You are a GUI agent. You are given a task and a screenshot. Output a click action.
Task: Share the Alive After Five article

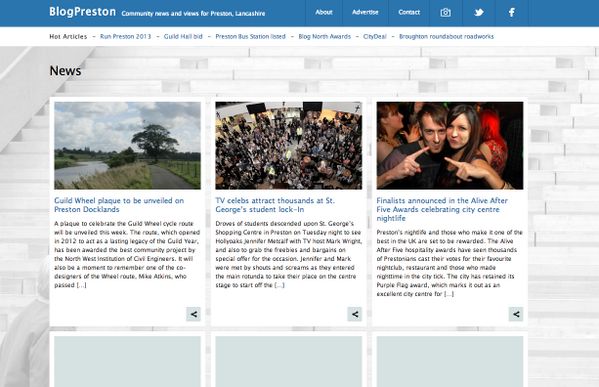coord(516,314)
